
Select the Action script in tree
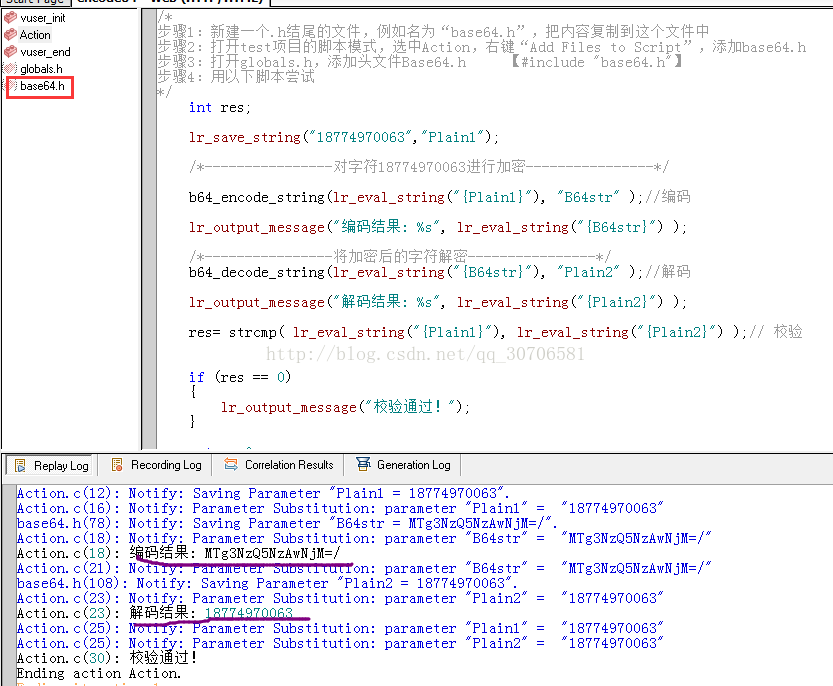point(35,35)
